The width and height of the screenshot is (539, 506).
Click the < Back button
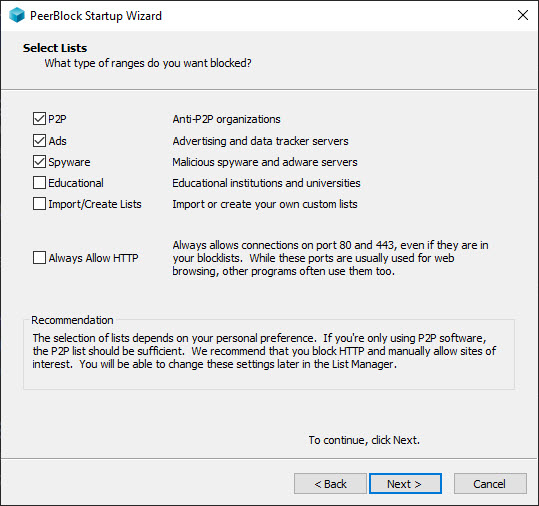(x=330, y=484)
